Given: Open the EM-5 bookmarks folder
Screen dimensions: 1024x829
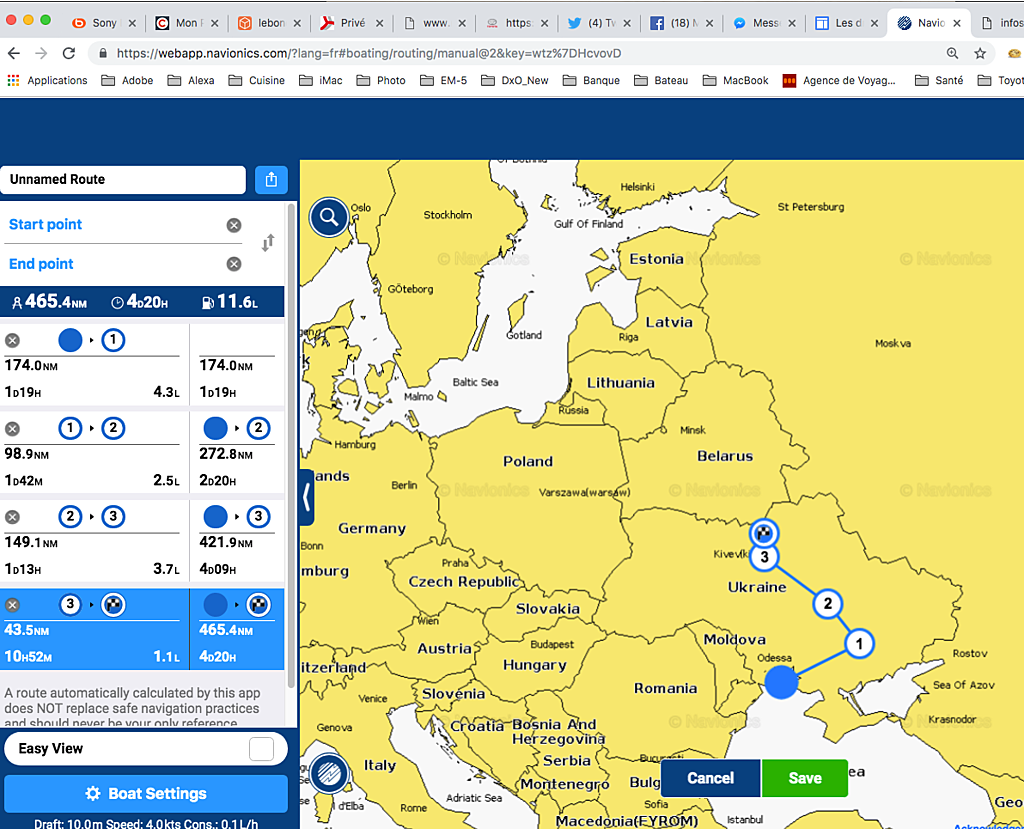Looking at the screenshot, I should [x=443, y=80].
